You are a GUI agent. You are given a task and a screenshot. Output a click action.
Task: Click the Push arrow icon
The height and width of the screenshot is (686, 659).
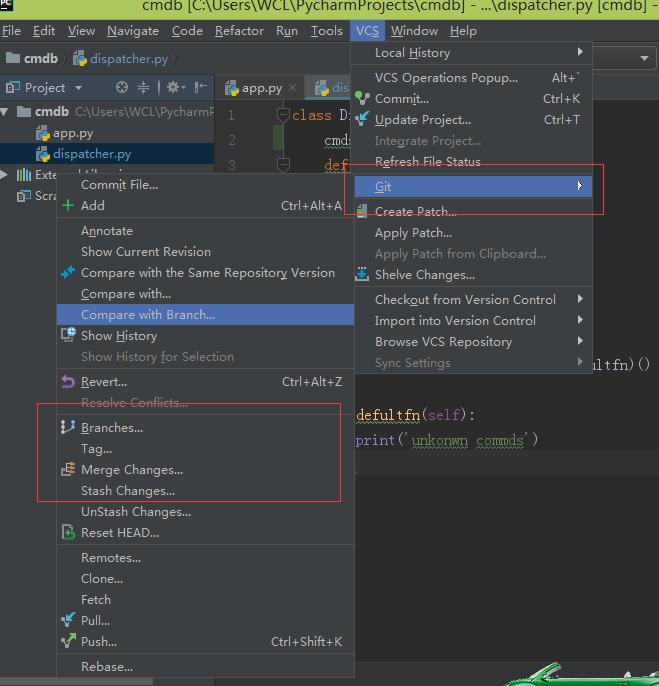coord(68,641)
